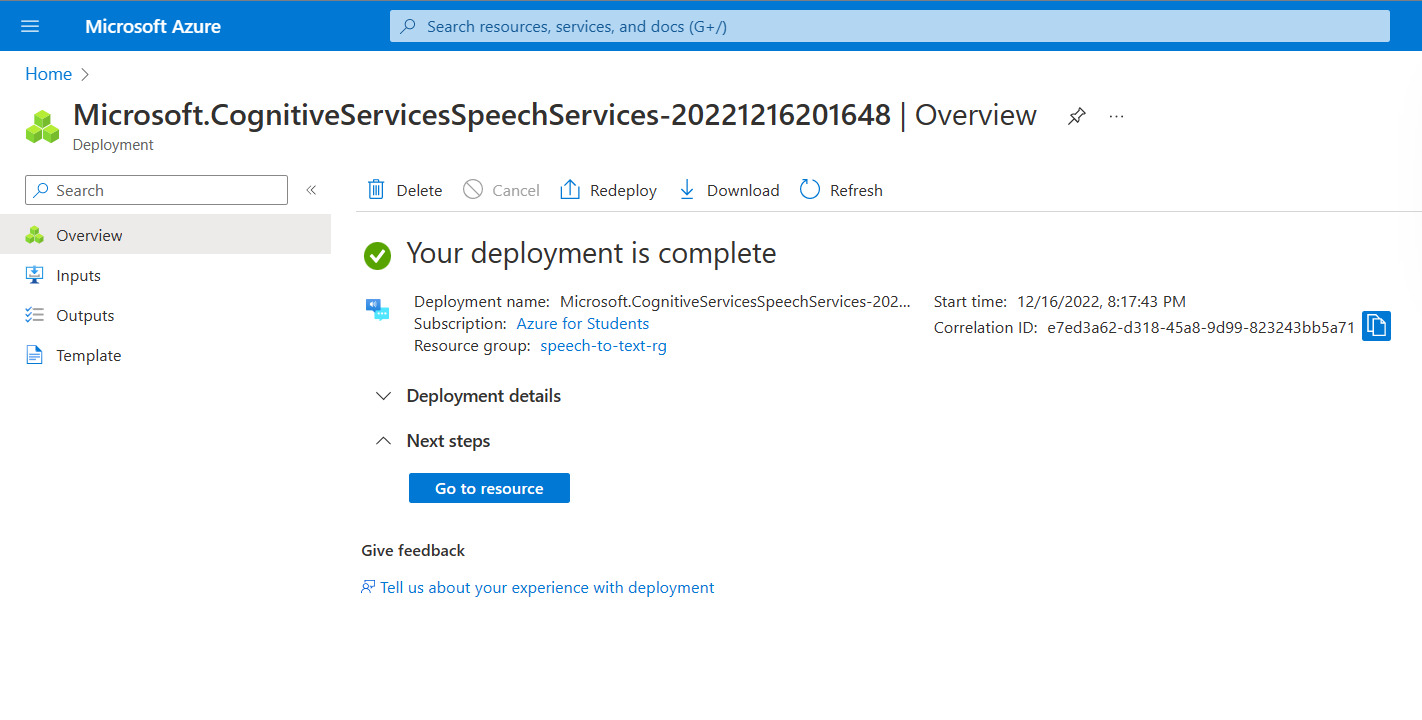The width and height of the screenshot is (1422, 720).
Task: Open the Azure for Students subscription link
Action: [582, 323]
